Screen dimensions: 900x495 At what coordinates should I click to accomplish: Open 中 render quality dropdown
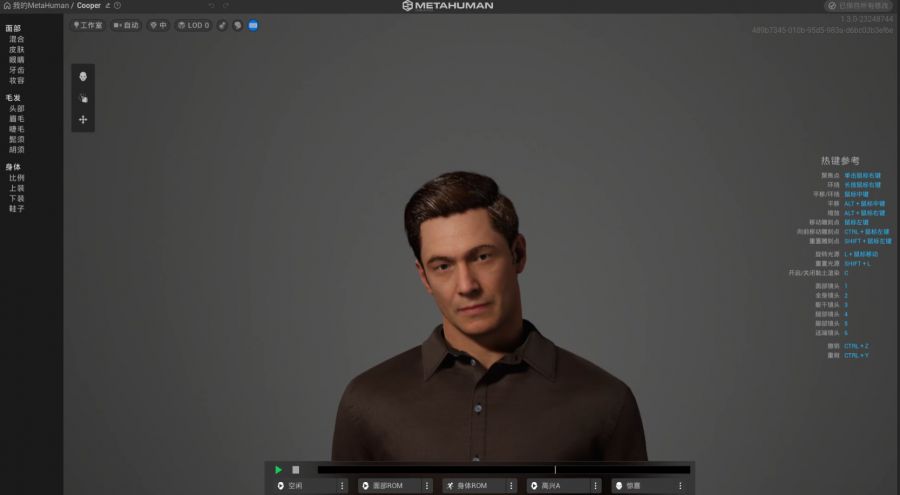pos(158,25)
